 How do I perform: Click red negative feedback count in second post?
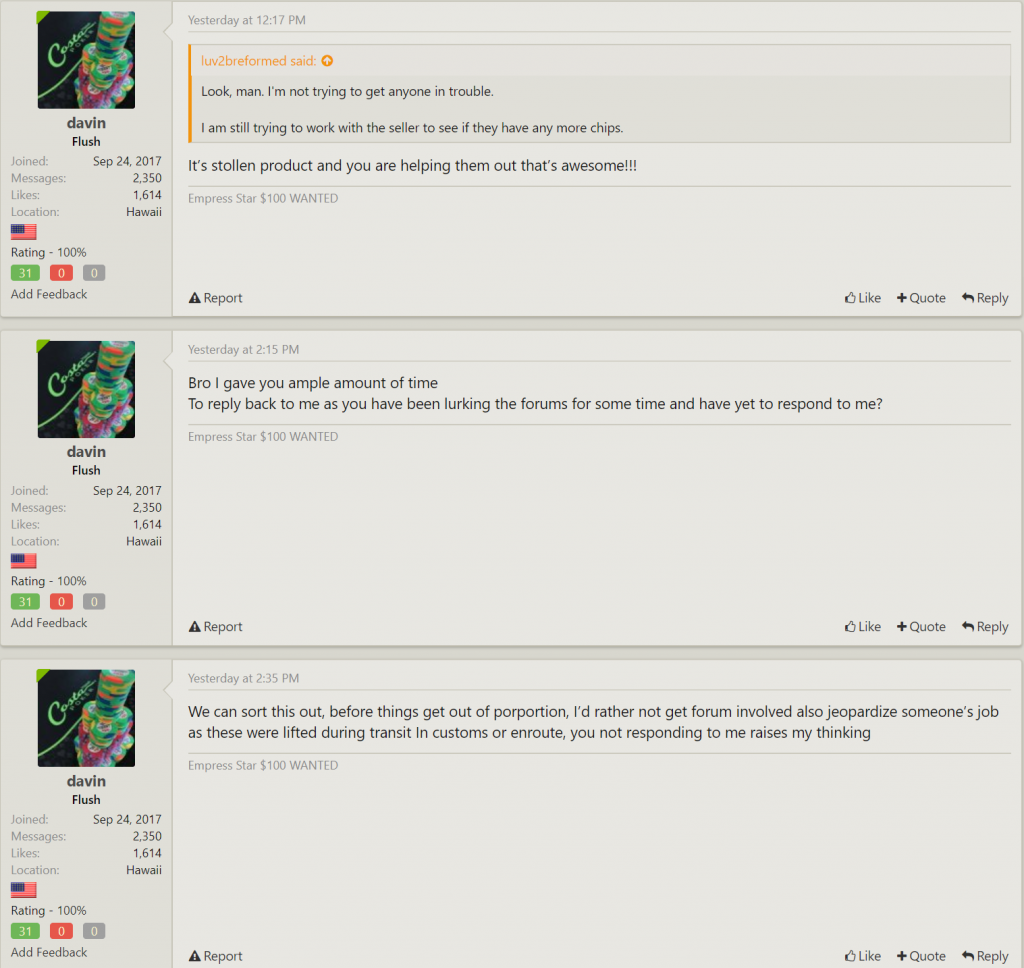coord(61,602)
